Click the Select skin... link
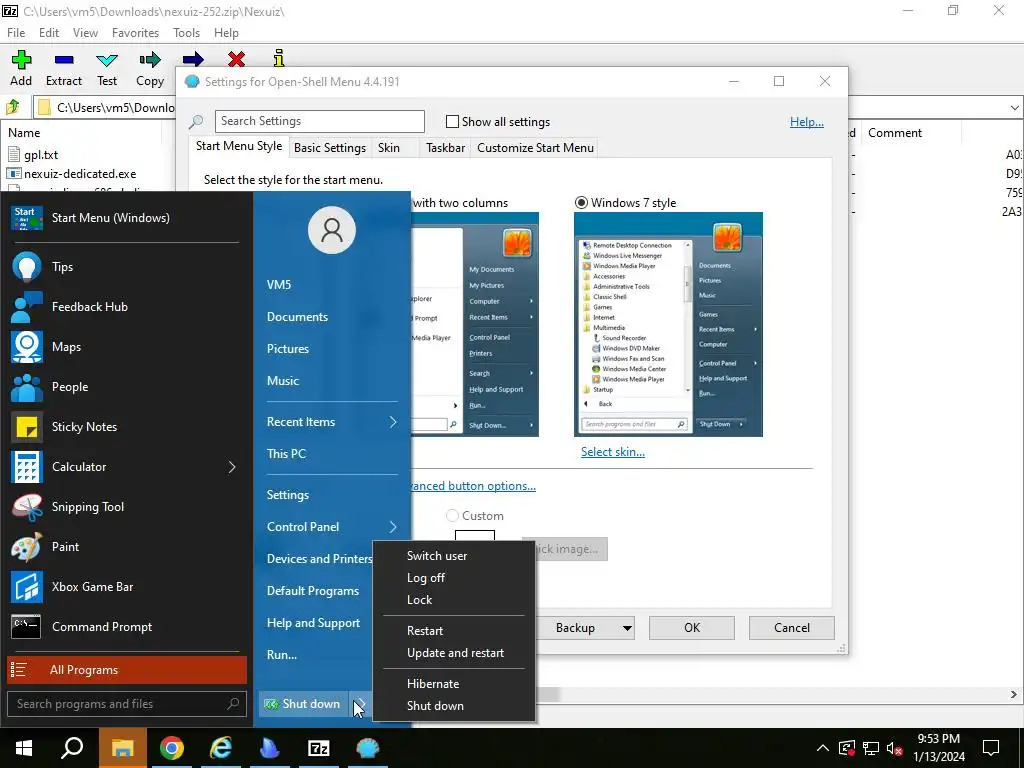The image size is (1024, 768). [613, 452]
